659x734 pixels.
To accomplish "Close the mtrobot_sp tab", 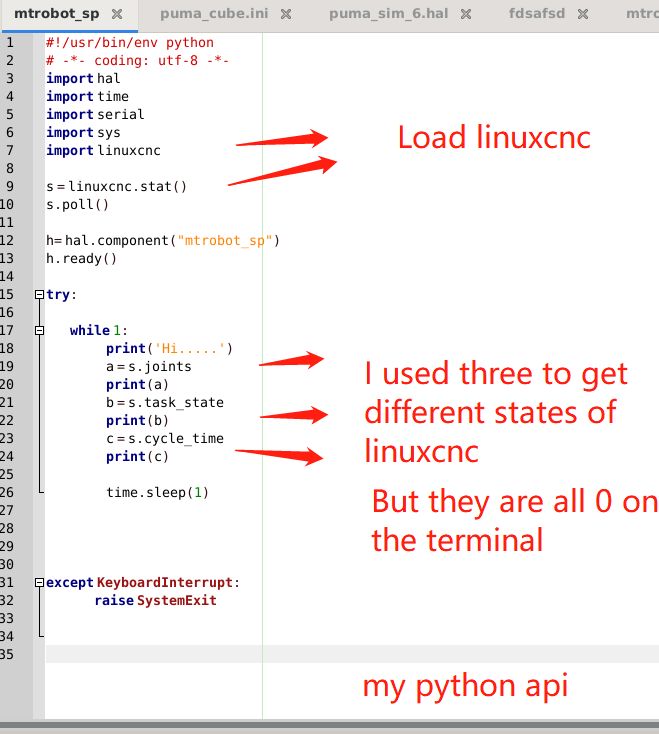I will [117, 15].
